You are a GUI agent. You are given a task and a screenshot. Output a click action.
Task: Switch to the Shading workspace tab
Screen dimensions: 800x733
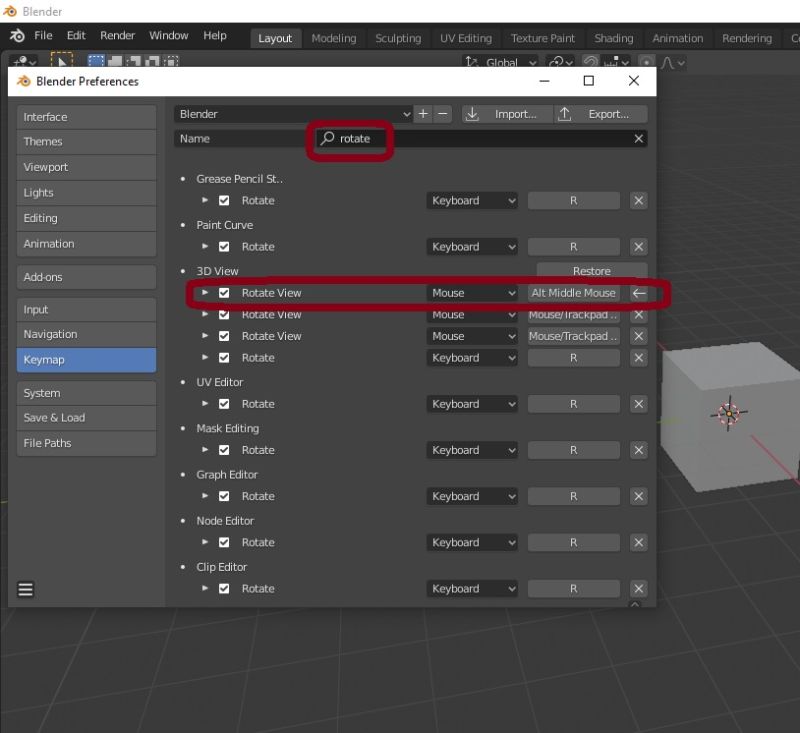pyautogui.click(x=613, y=38)
